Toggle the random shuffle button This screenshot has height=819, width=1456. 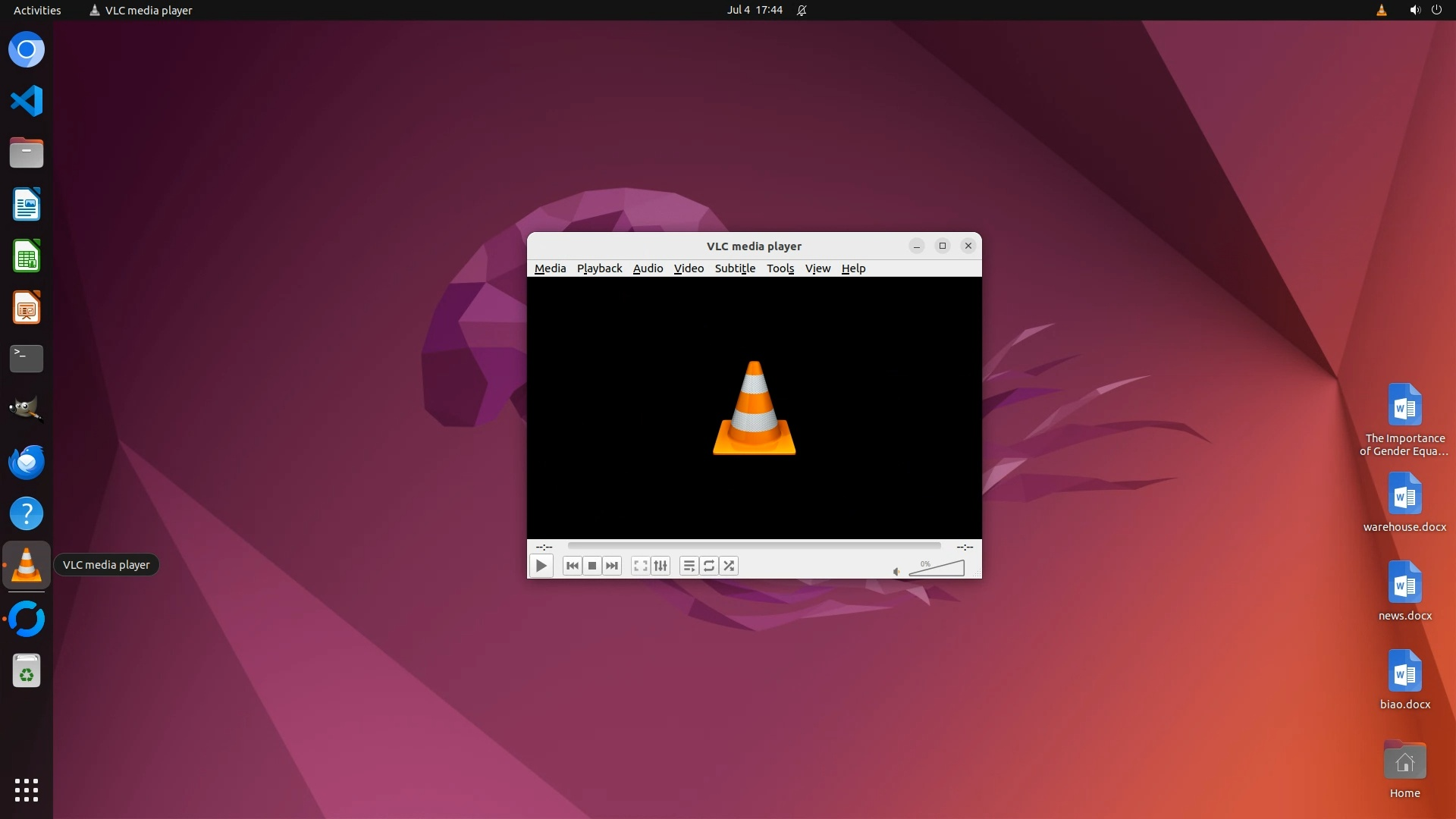(729, 566)
